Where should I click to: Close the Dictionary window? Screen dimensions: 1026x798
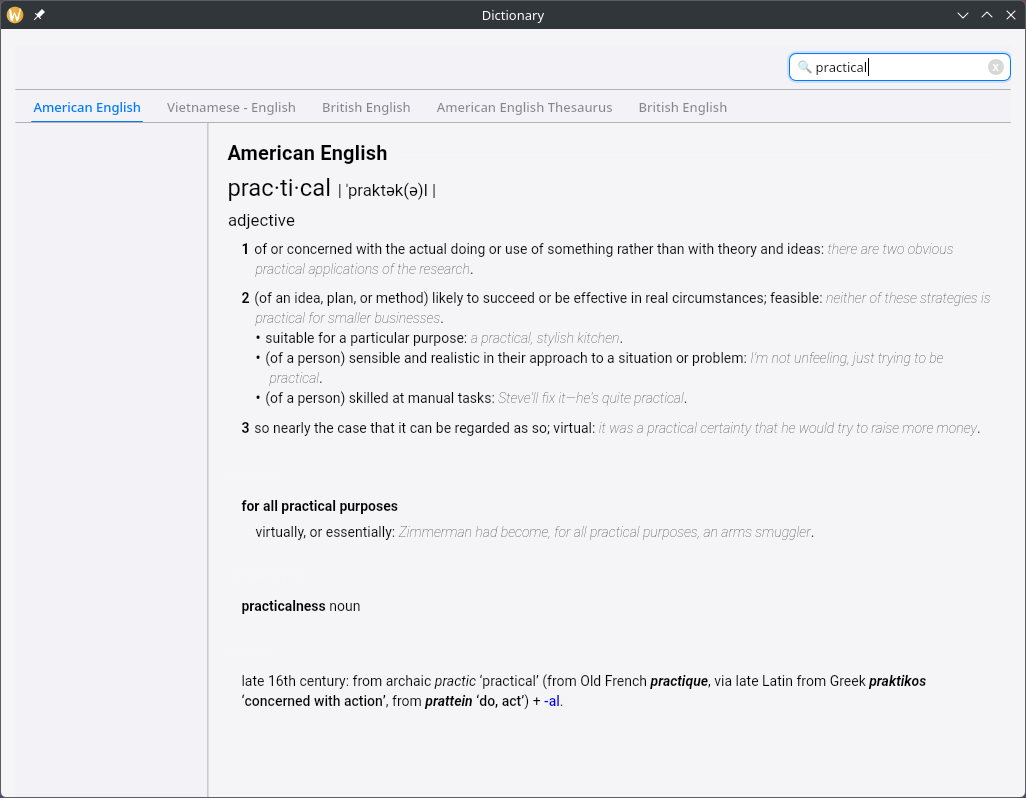tap(1010, 15)
